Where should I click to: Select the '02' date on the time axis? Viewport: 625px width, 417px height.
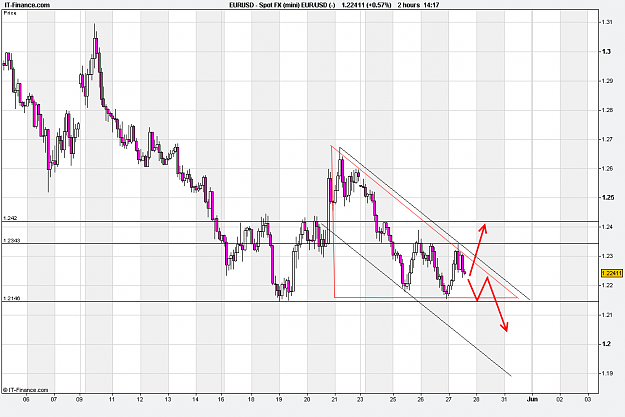pos(560,399)
